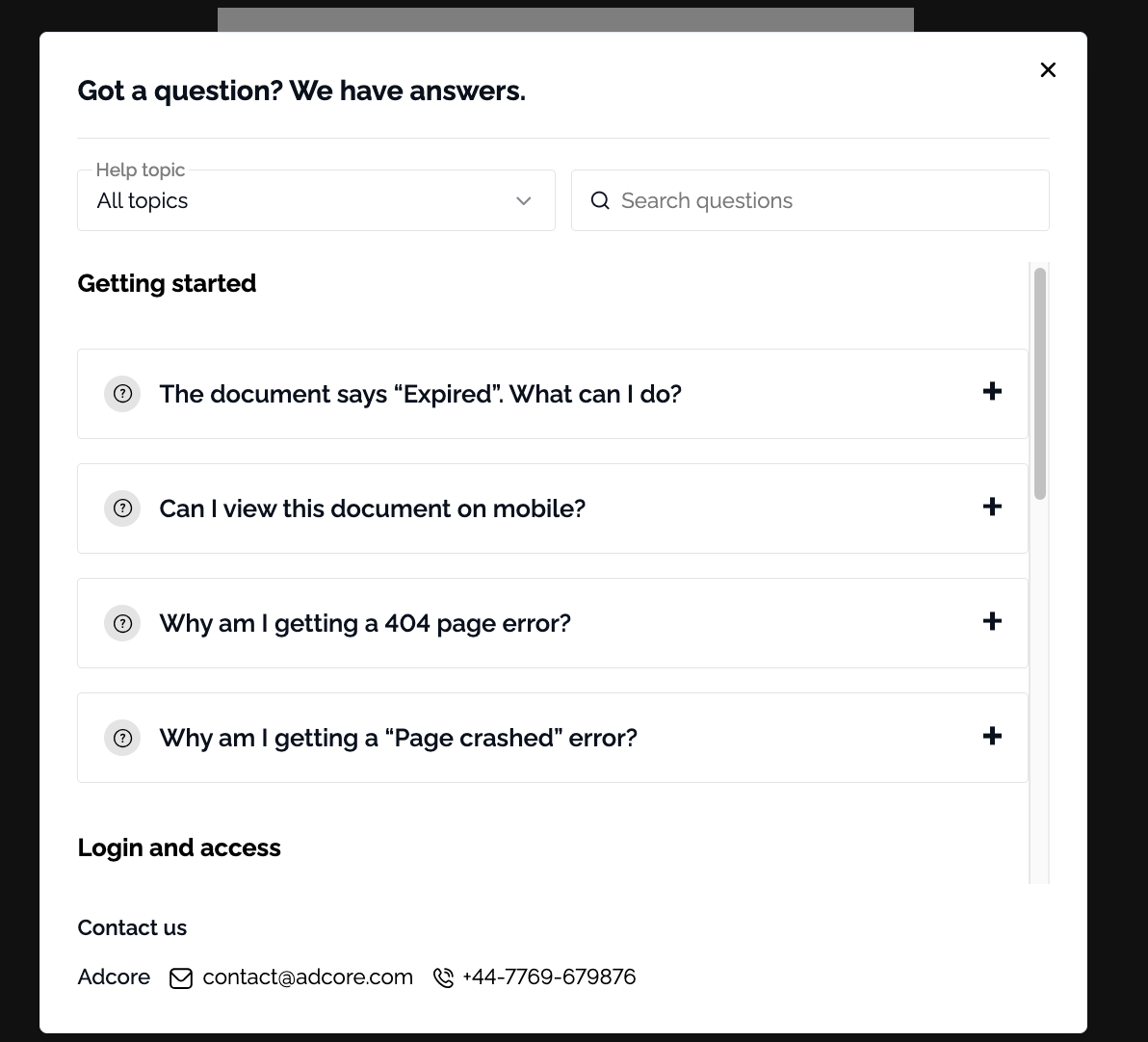Viewport: 1148px width, 1042px height.
Task: Click the search magnifier icon
Action: click(x=600, y=200)
